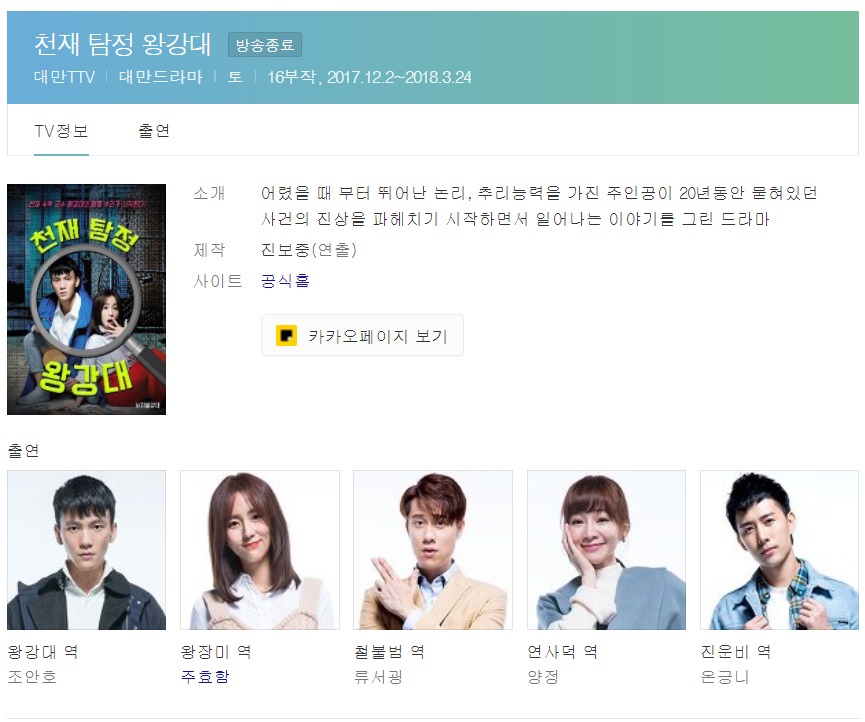Click the 천재 탐정 왕강대 title heading
Viewport: 865px width, 722px height.
point(122,44)
